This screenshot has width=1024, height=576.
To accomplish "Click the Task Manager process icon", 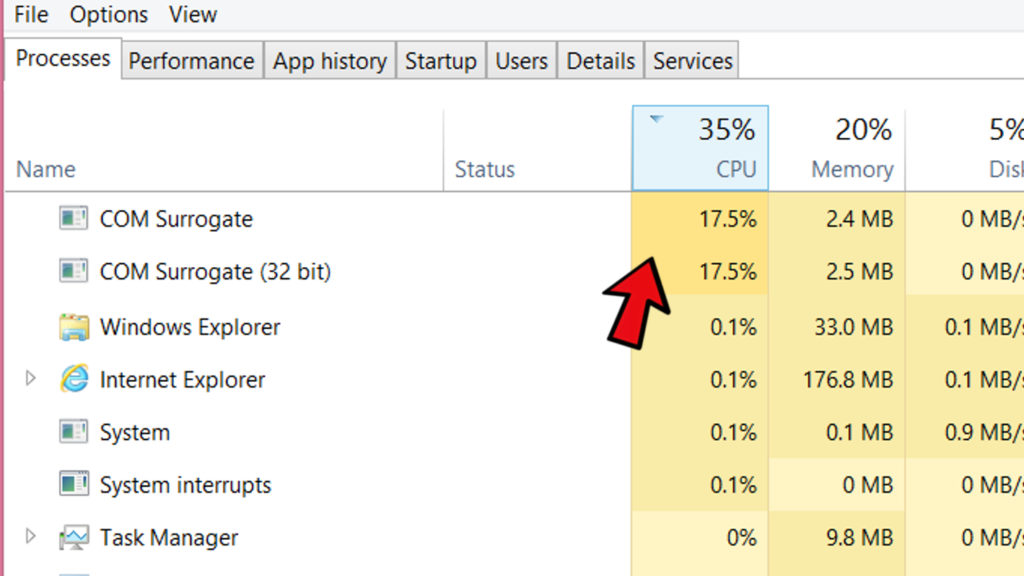I will 73,538.
